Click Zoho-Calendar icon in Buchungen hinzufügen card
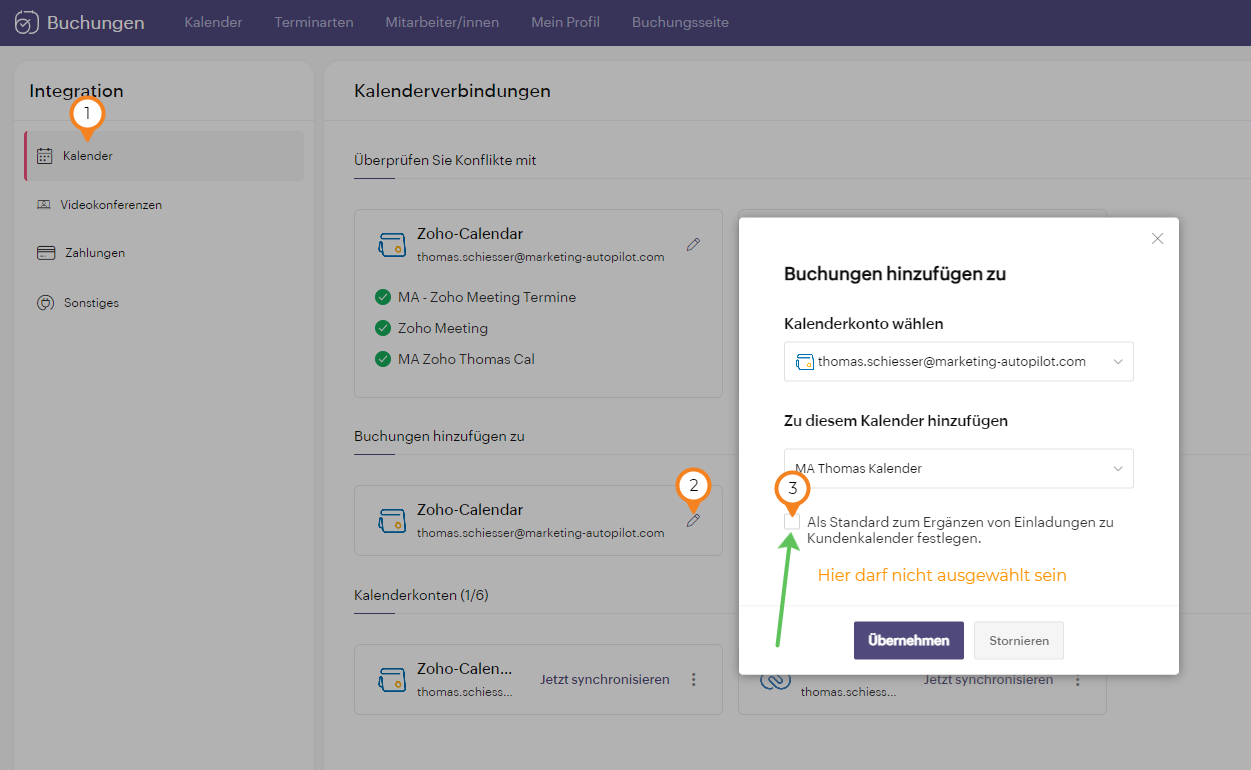Image resolution: width=1251 pixels, height=770 pixels. pos(391,521)
